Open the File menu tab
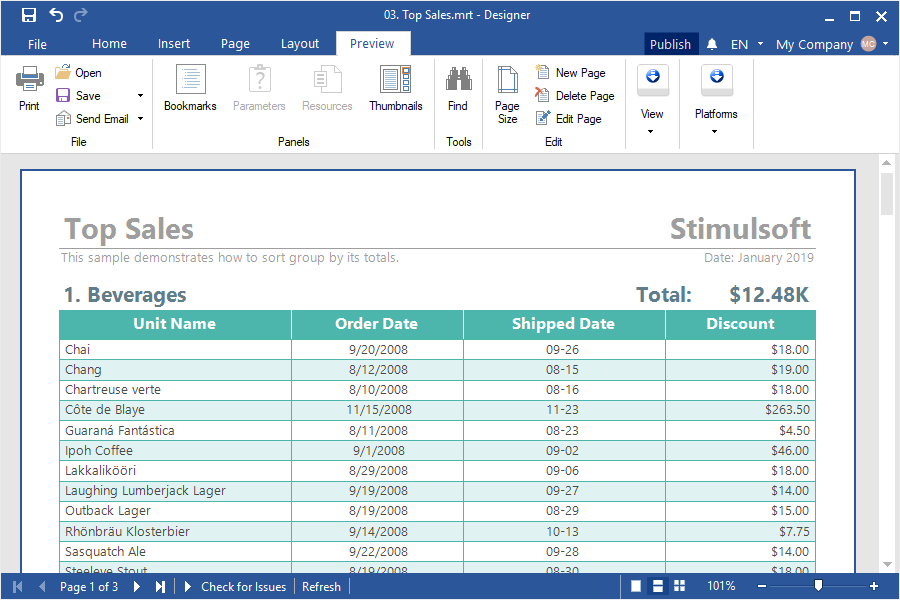 [38, 44]
